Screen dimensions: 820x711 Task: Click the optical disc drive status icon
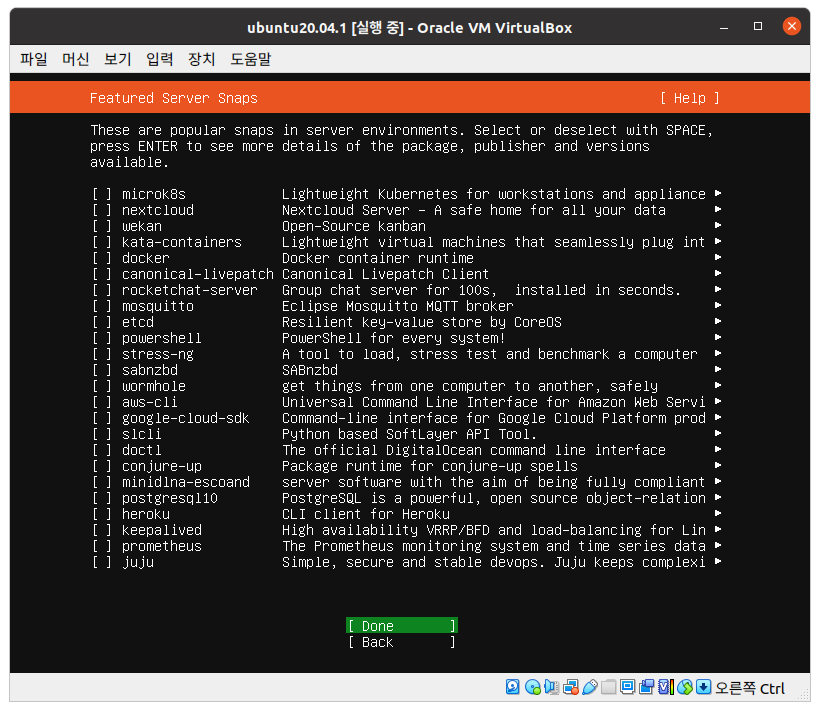click(x=532, y=687)
